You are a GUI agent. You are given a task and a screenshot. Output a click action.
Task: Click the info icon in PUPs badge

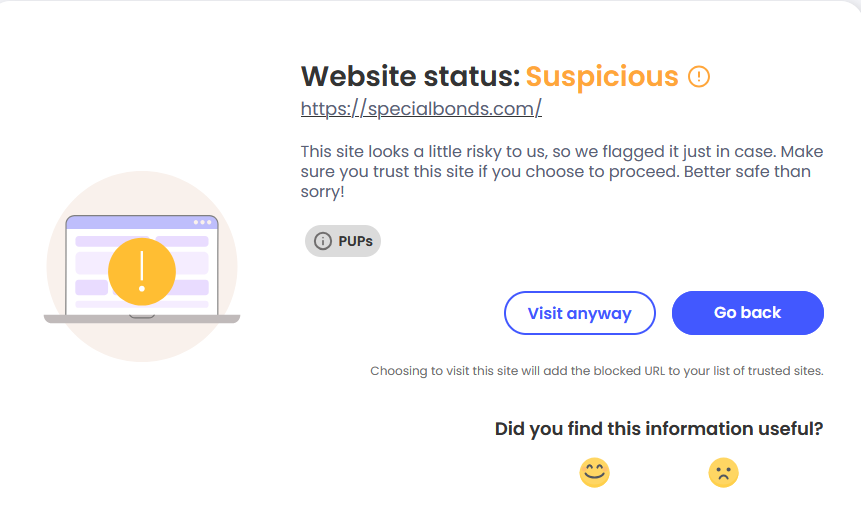click(x=323, y=241)
